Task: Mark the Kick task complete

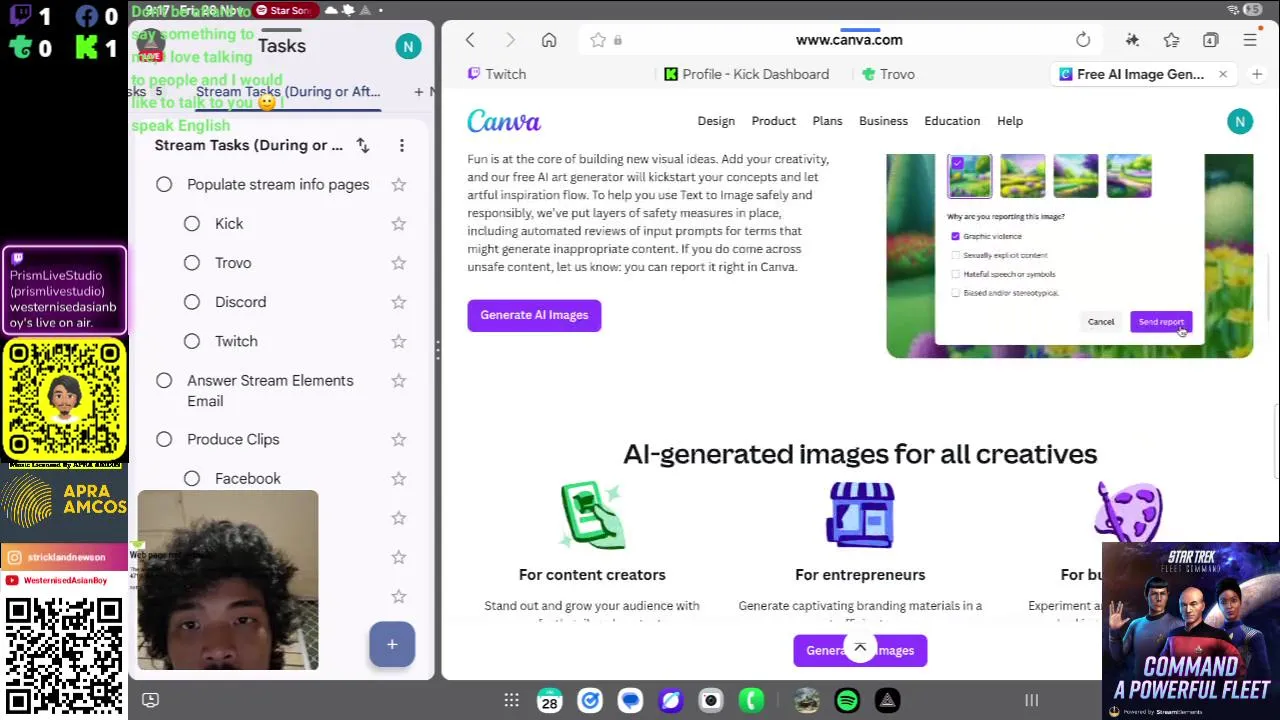Action: 192,223
